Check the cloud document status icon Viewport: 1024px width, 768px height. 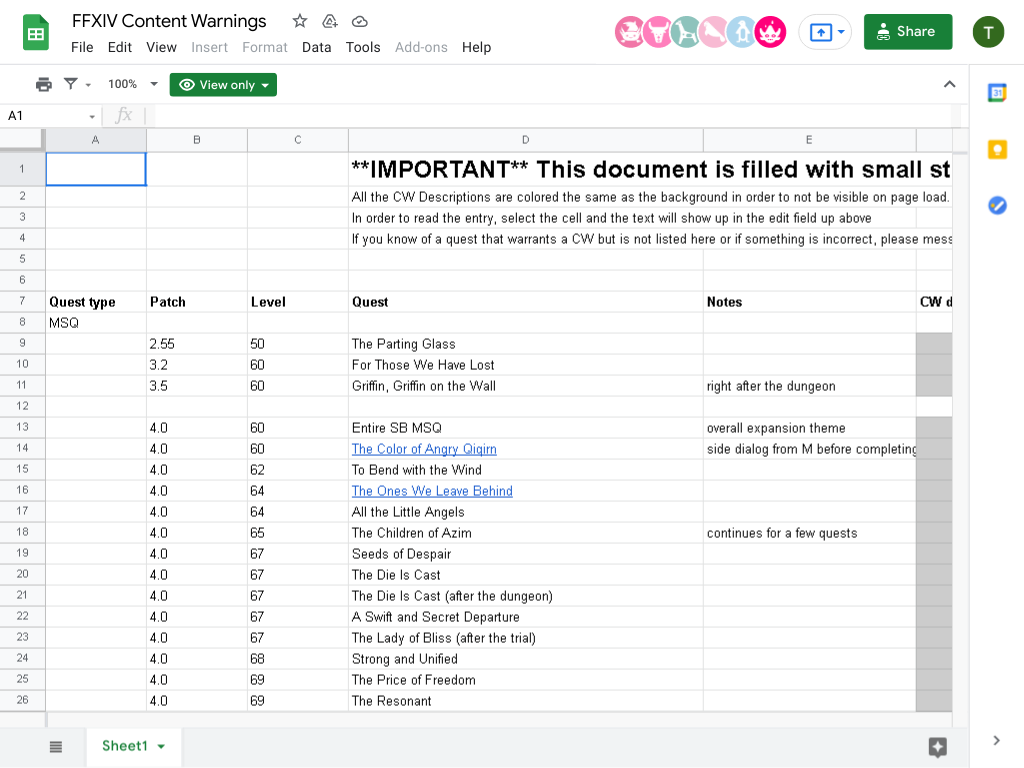360,22
